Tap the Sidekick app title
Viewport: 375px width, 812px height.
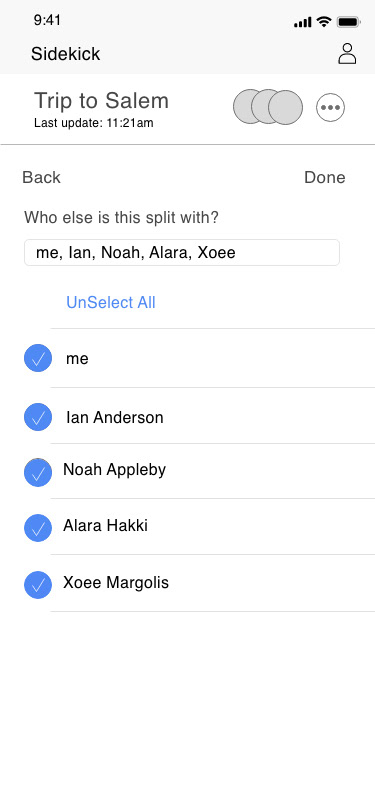click(65, 54)
